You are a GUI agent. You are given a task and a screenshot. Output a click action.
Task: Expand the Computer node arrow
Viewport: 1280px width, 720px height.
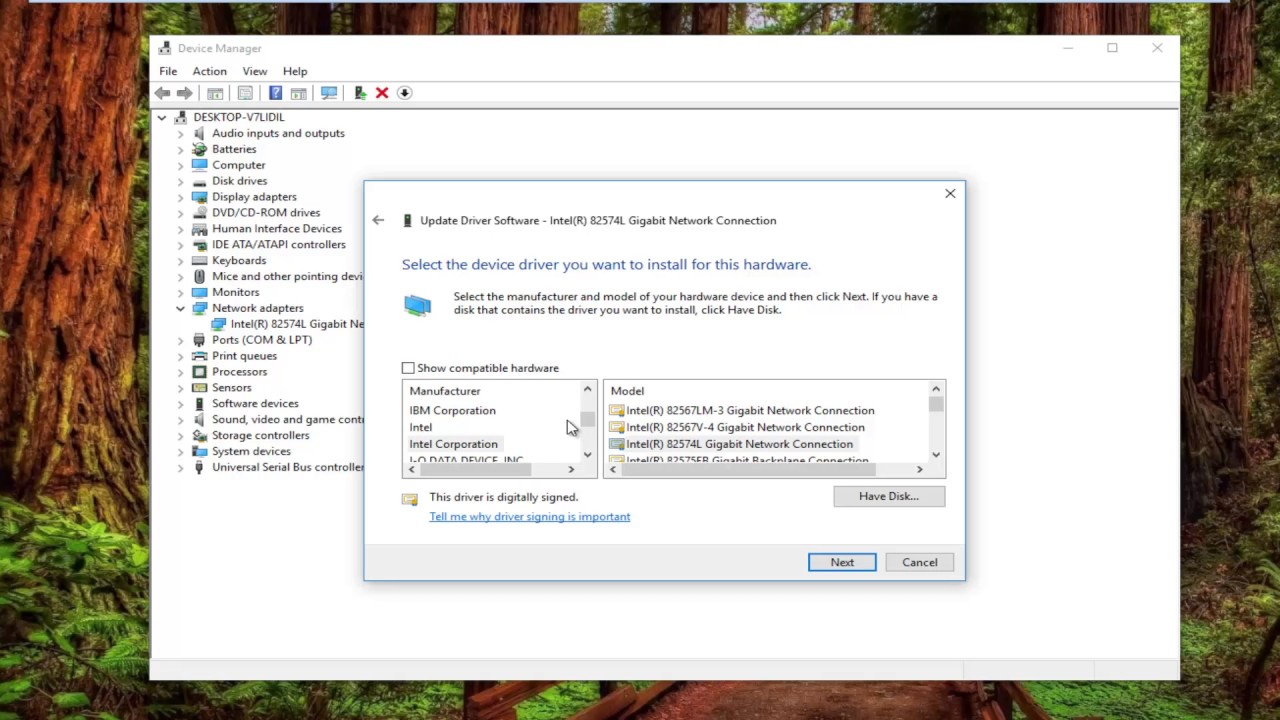coord(181,165)
